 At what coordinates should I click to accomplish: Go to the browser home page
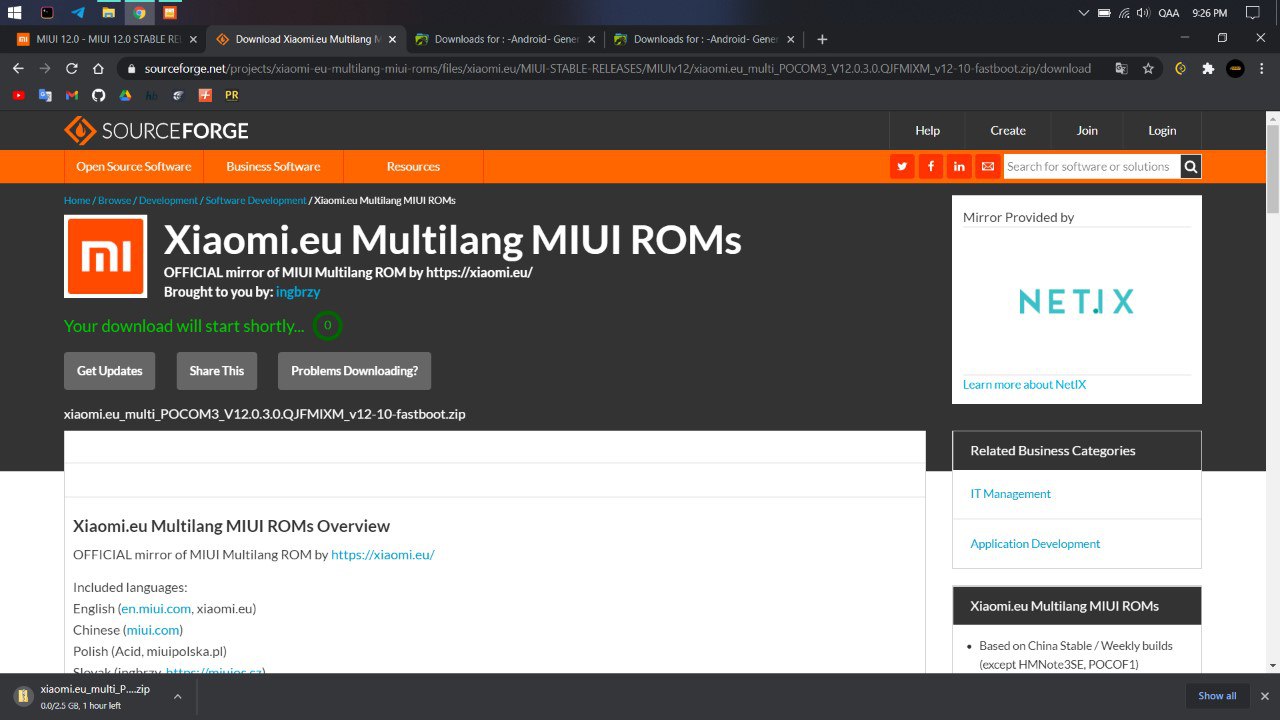pyautogui.click(x=98, y=68)
